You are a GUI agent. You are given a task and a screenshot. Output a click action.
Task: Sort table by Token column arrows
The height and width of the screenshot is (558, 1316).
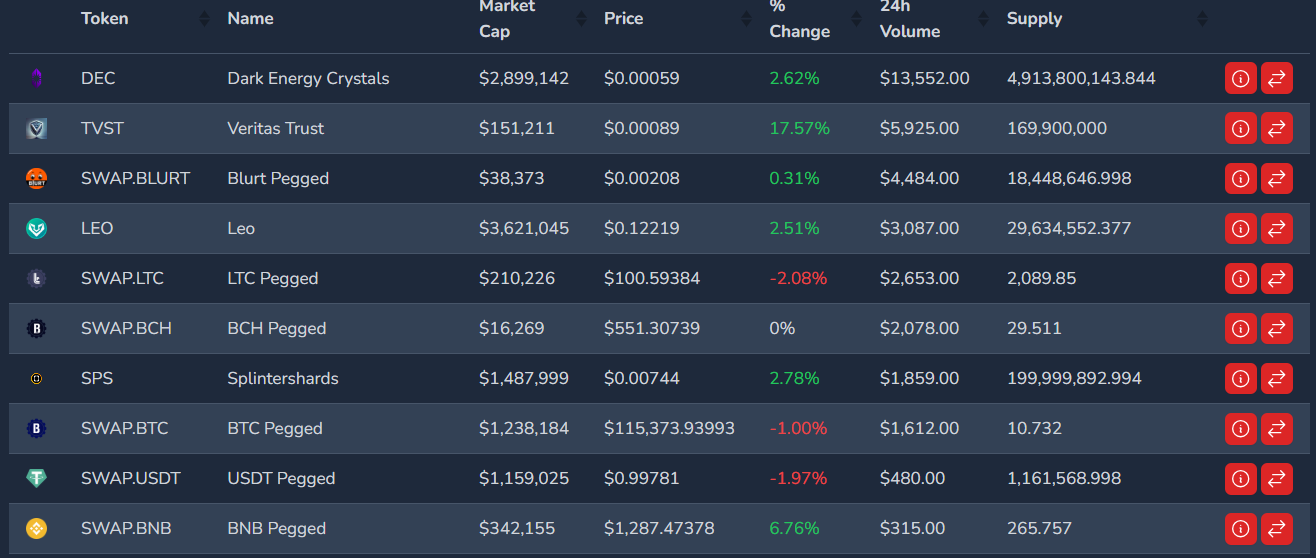click(x=204, y=19)
